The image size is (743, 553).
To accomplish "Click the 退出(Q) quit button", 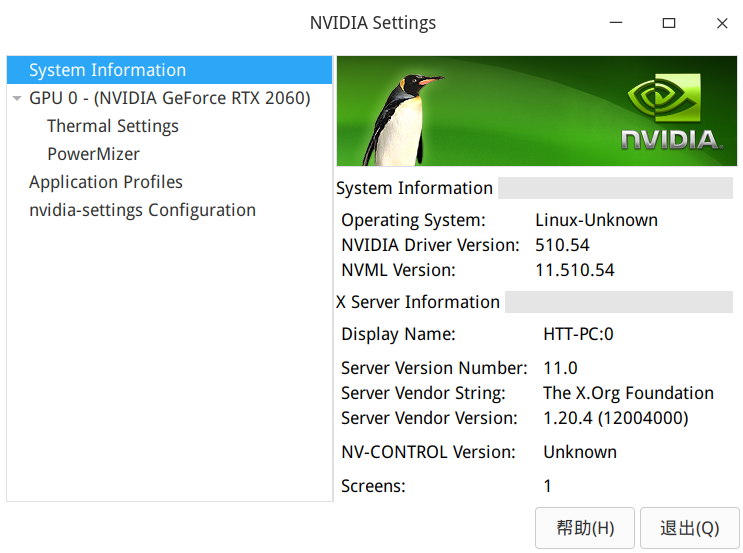I will (x=690, y=528).
